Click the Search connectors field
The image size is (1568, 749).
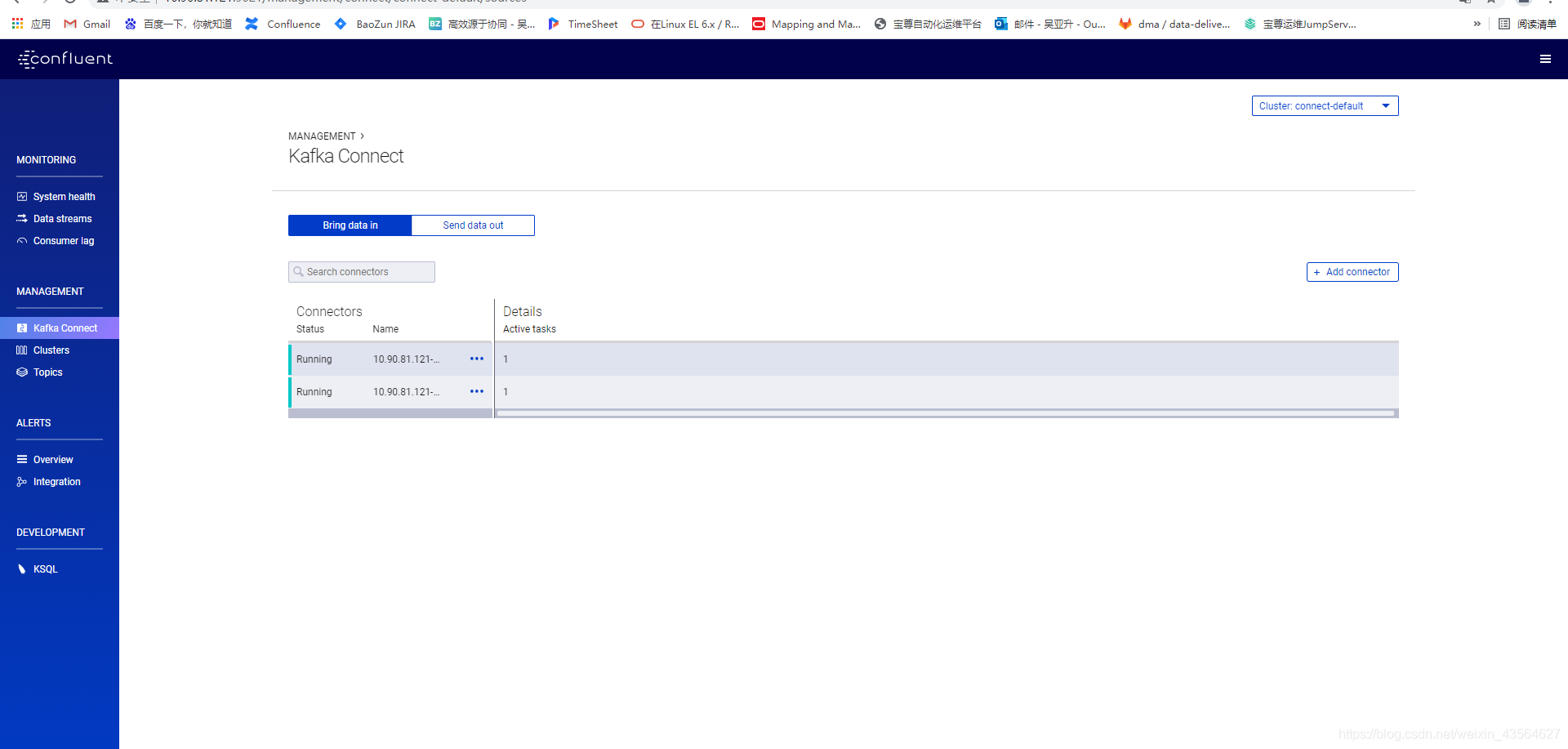(361, 271)
